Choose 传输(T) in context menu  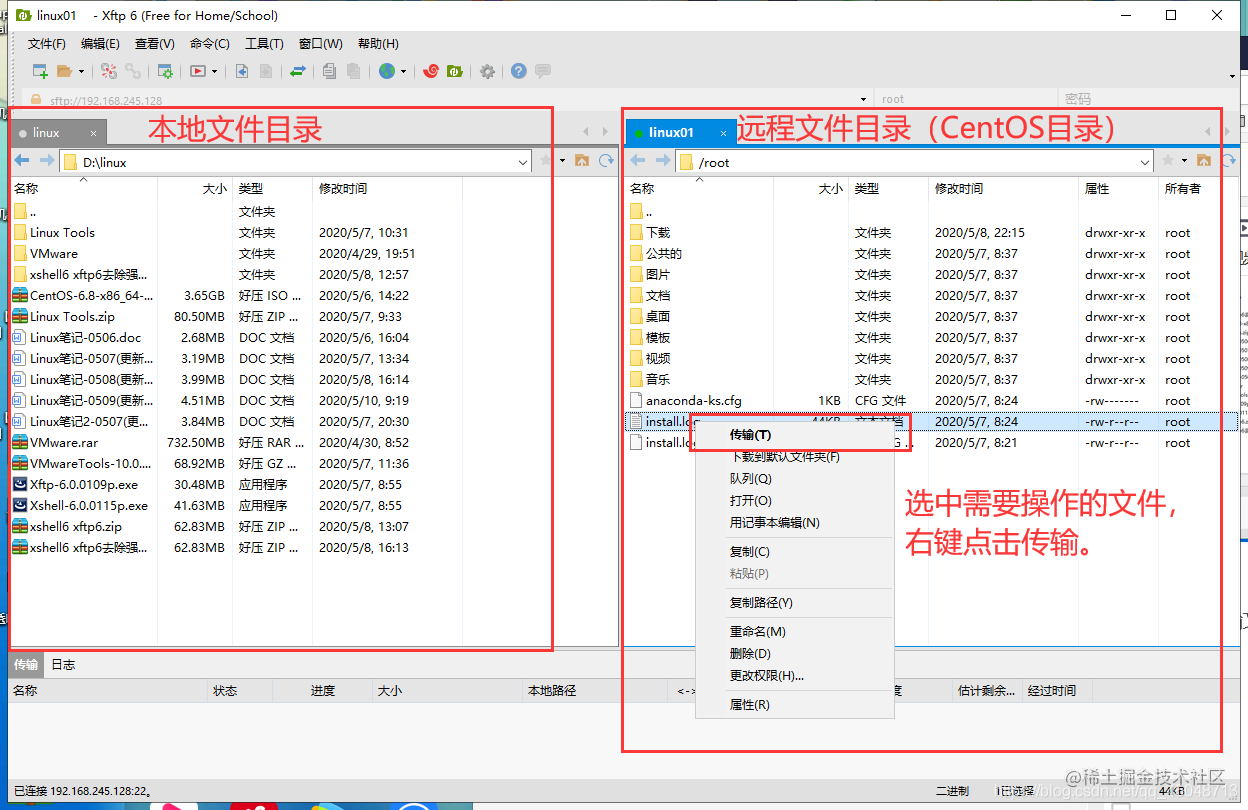794,435
